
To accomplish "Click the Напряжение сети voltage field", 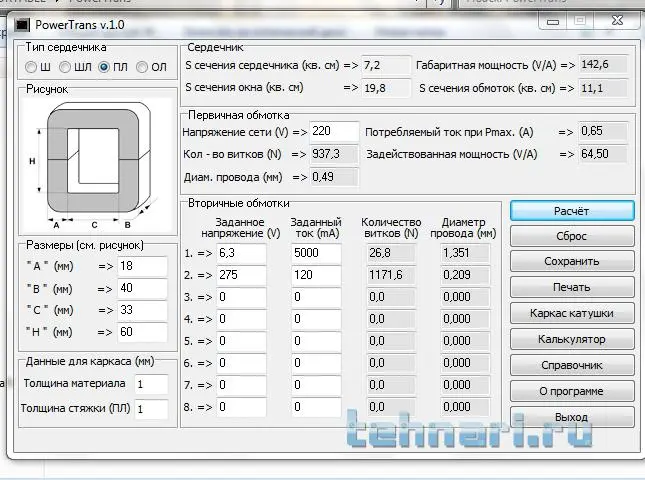I will point(333,132).
